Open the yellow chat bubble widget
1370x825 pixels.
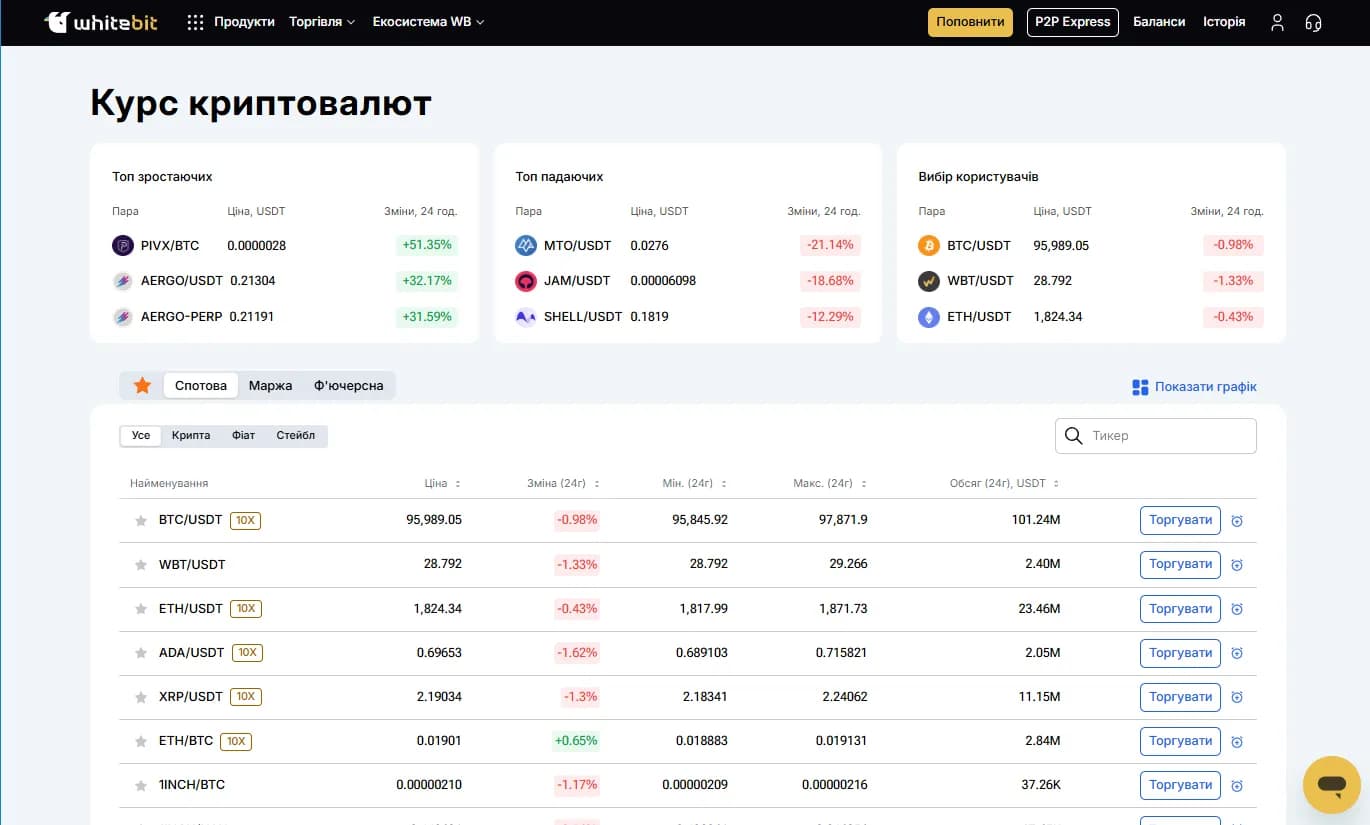click(x=1331, y=784)
